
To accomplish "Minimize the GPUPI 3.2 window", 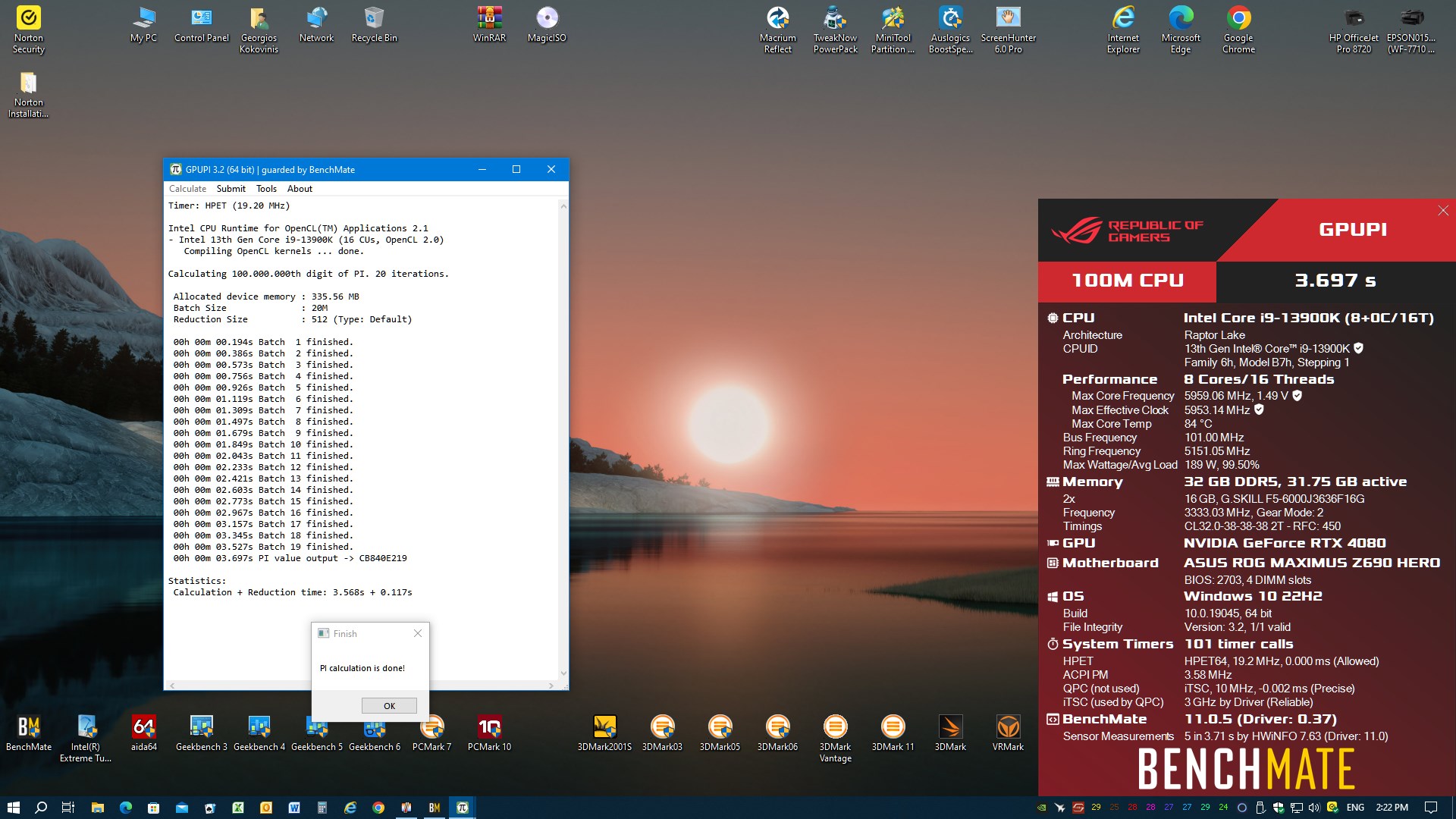I will tap(482, 169).
